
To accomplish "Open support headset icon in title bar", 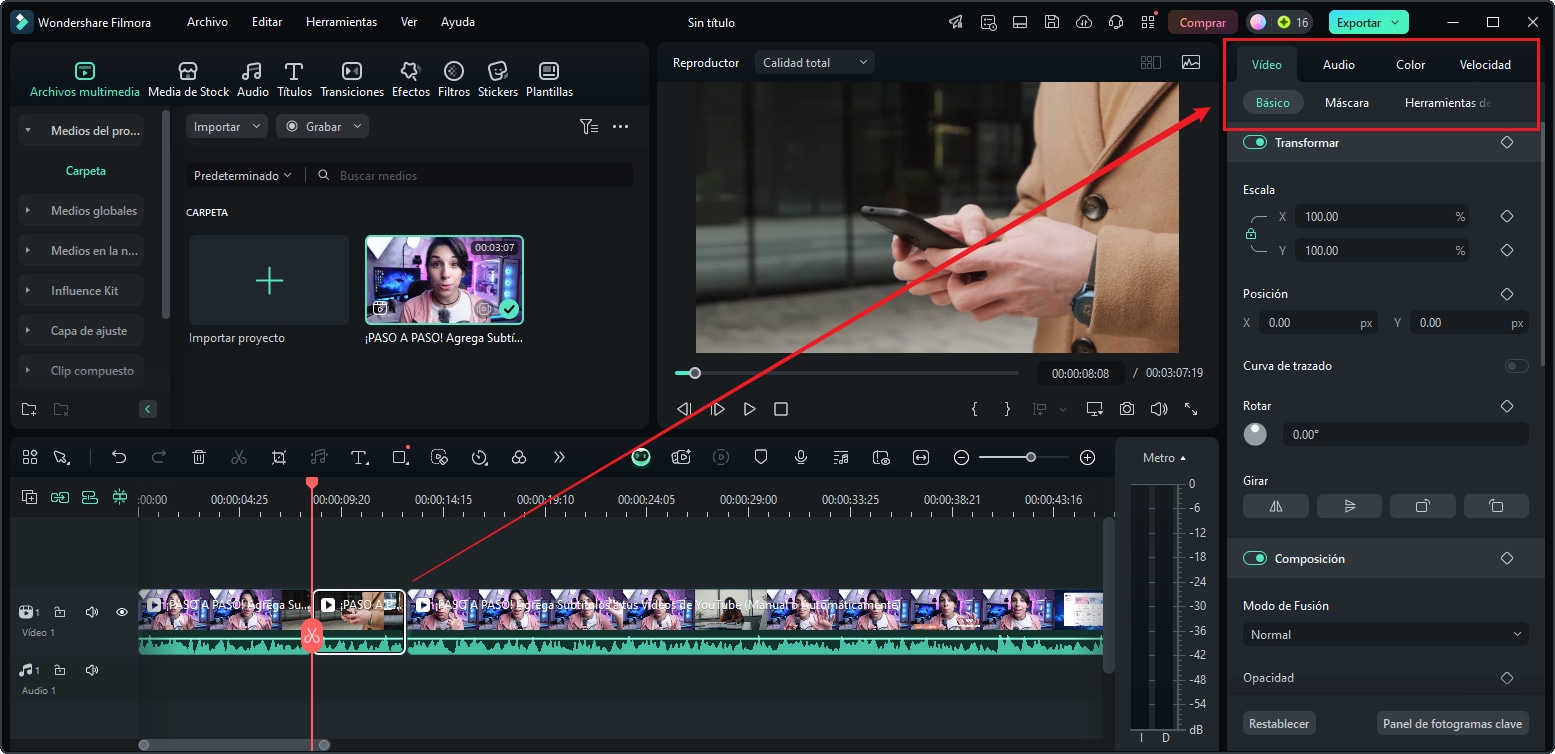I will pos(1116,22).
